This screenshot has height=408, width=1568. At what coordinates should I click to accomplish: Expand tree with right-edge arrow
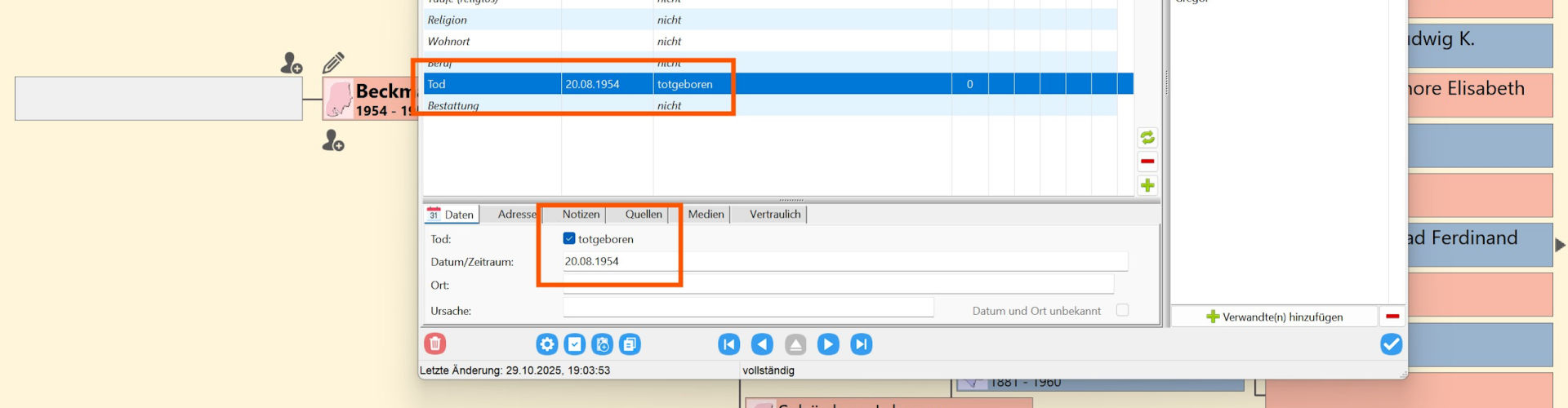[1560, 245]
